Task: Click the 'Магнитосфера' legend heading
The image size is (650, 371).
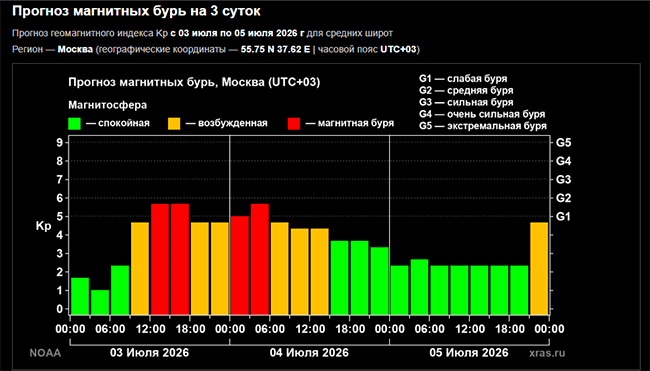Action: pyautogui.click(x=107, y=105)
